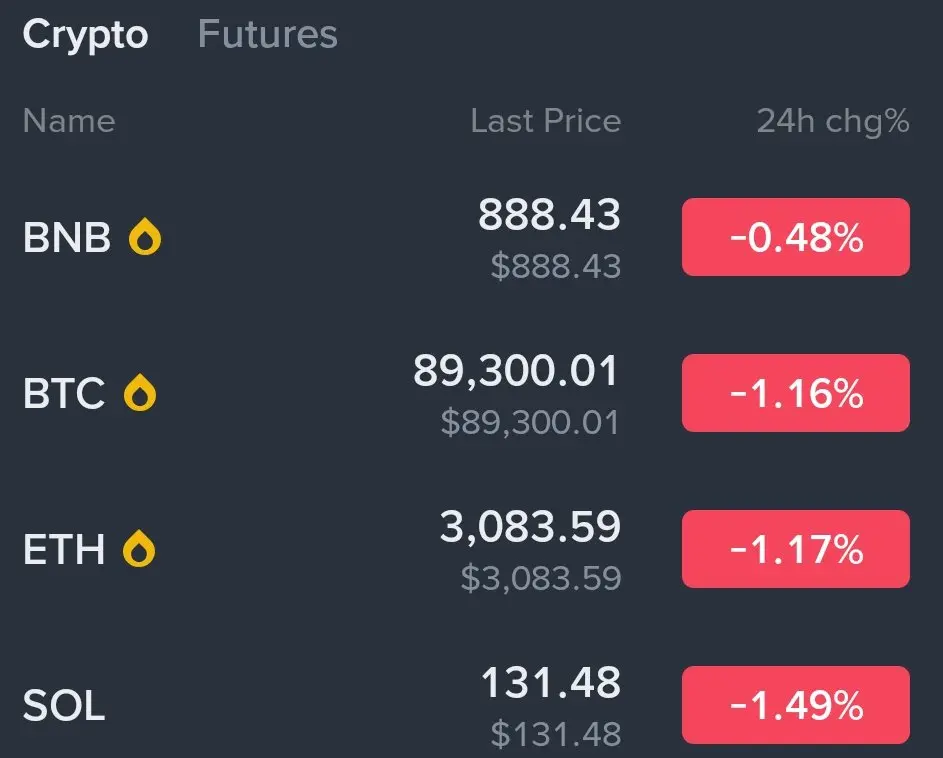Toggle BNB's -0.48% change badge
This screenshot has height=758, width=943.
[x=795, y=237]
